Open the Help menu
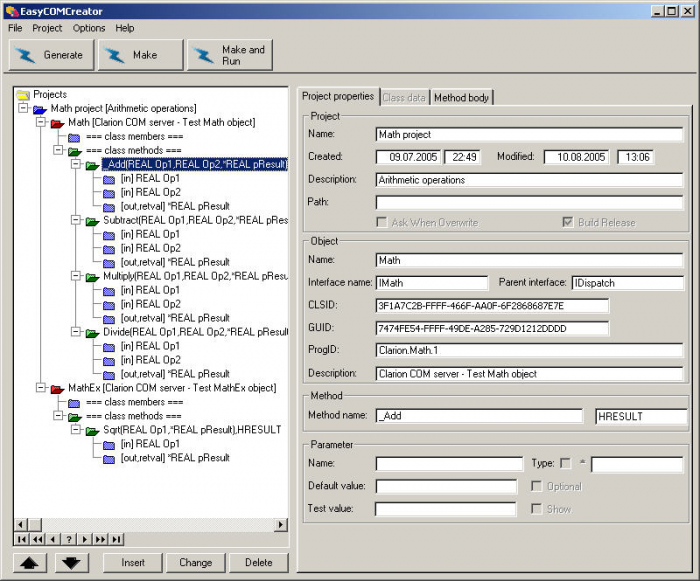Image resolution: width=700 pixels, height=581 pixels. click(x=125, y=28)
